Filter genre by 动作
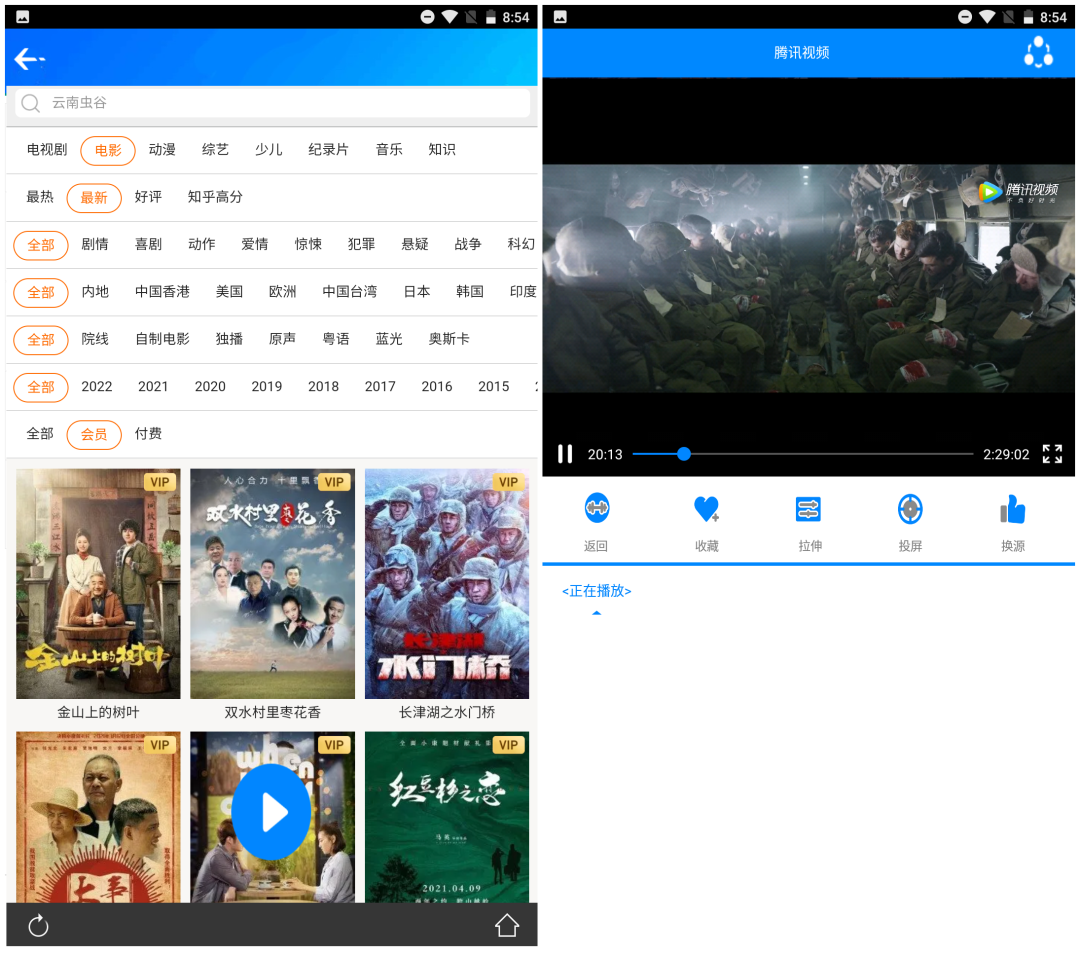Screen dimensions: 1080x957 (202, 245)
